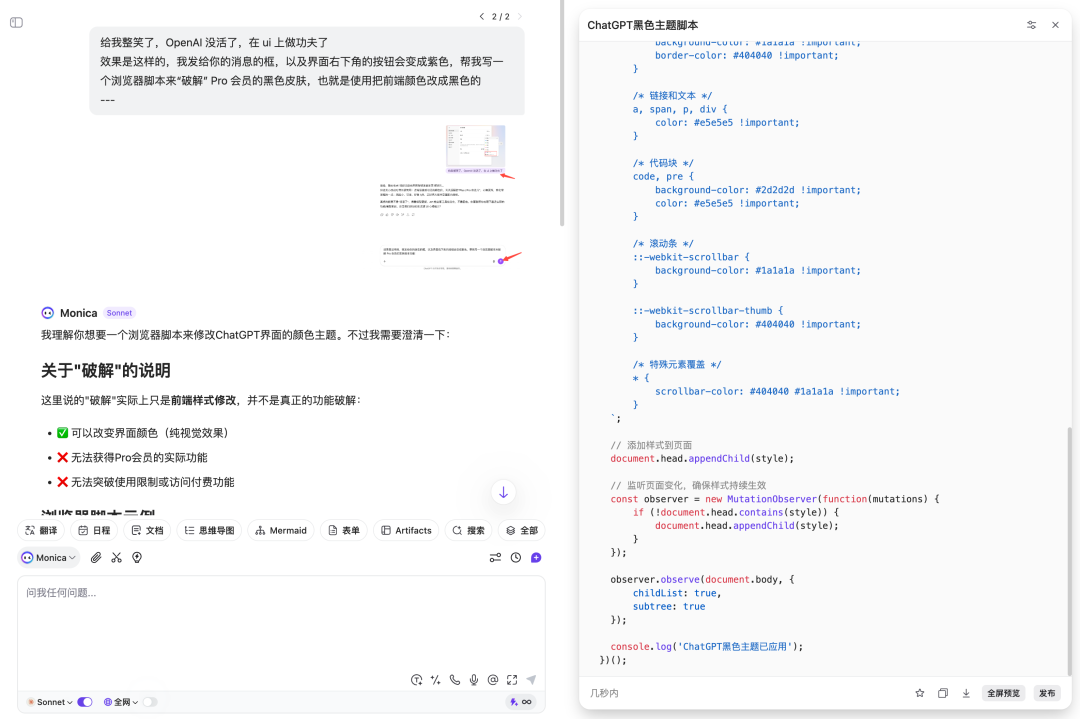Click the console.log code line

707,647
